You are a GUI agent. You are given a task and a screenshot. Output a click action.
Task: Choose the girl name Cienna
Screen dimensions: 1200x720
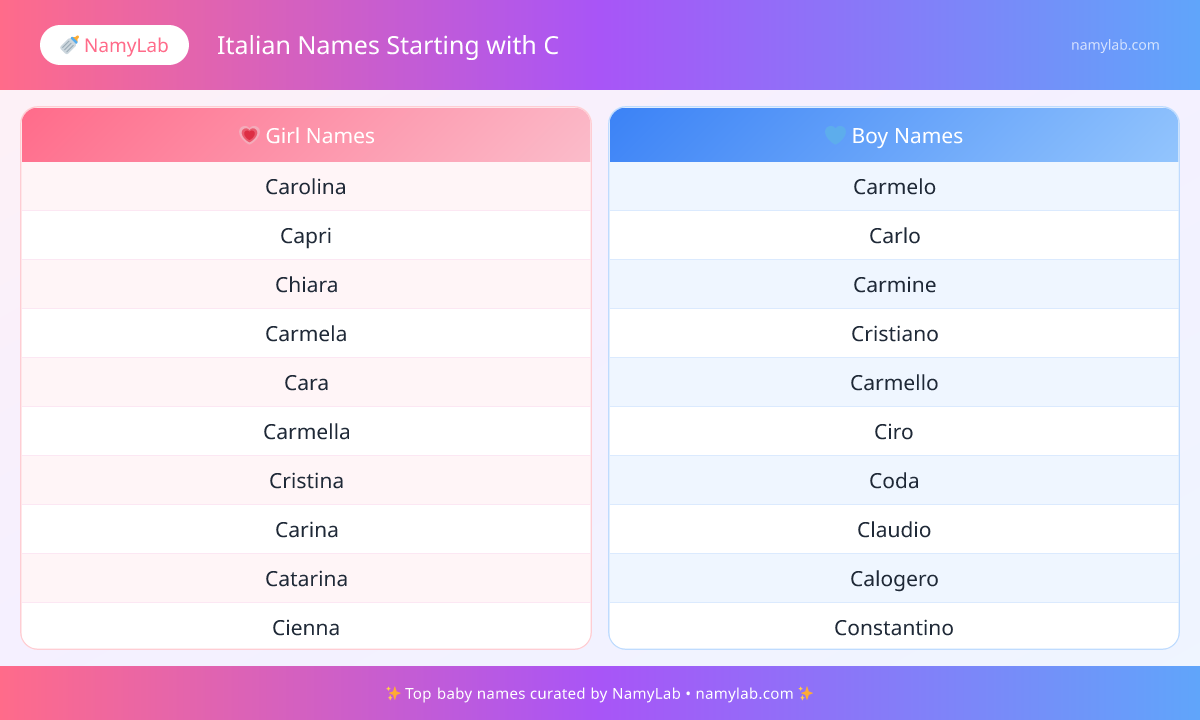pyautogui.click(x=306, y=627)
